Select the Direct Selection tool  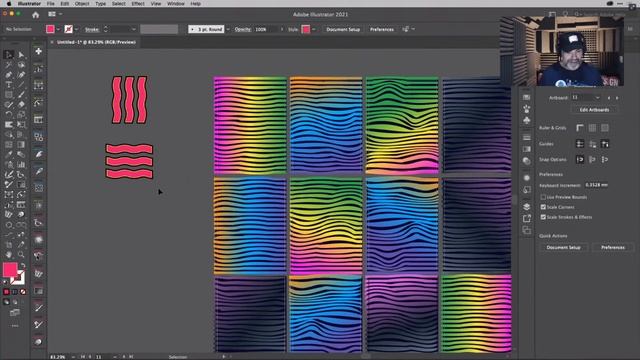pos(21,55)
